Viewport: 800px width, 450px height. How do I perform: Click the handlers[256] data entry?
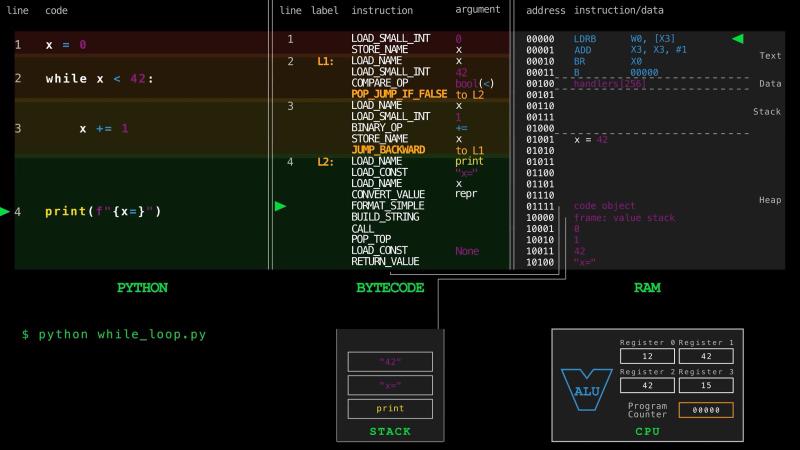tap(610, 84)
